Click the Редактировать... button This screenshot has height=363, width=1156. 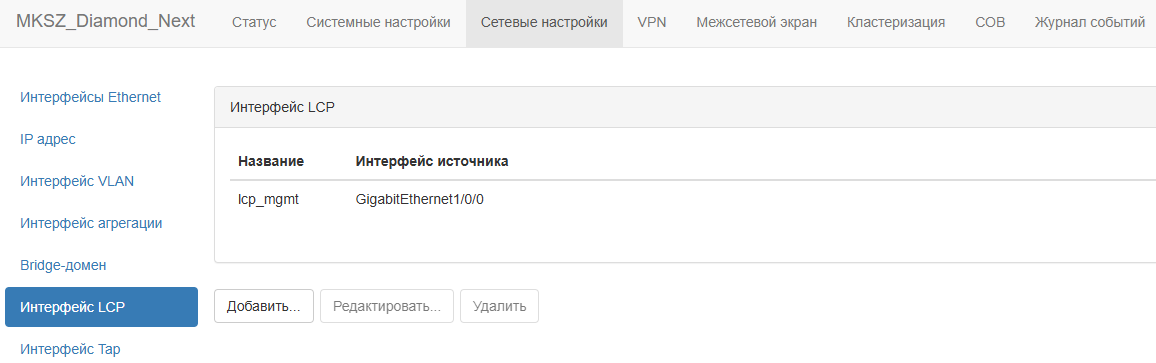[387, 306]
